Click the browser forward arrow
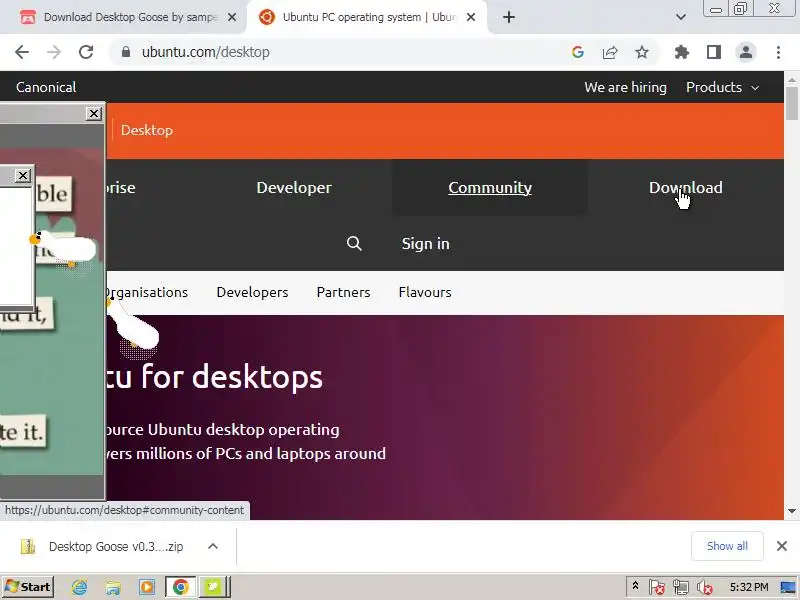800x600 pixels. 54,52
